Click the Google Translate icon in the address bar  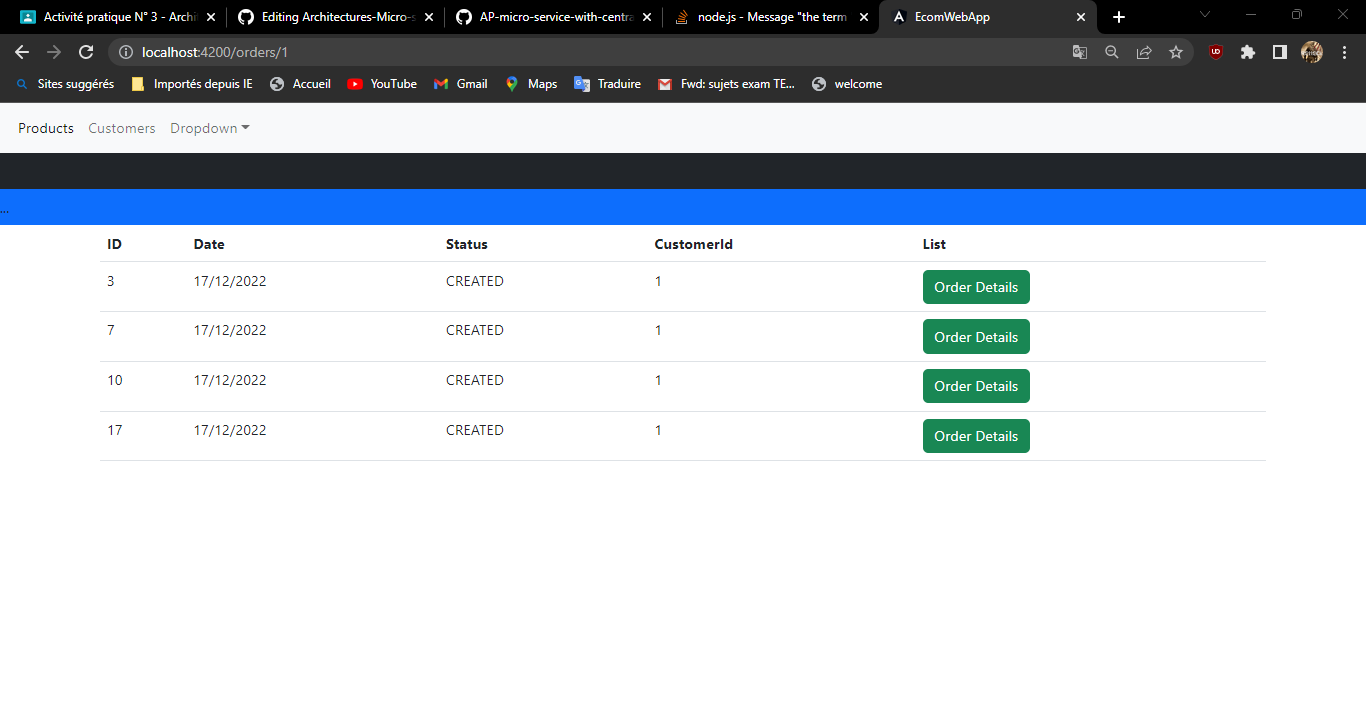1080,52
